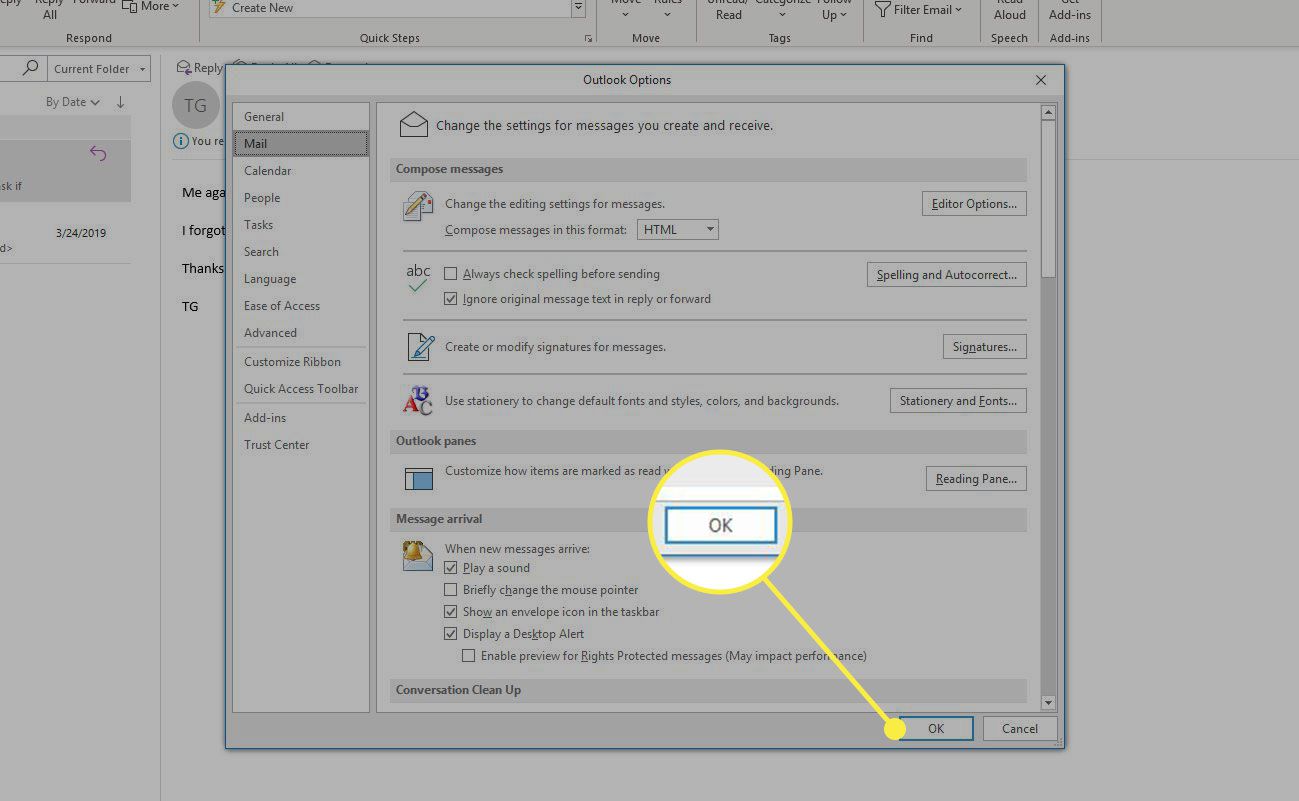Viewport: 1299px width, 801px height.
Task: Open the By Date sort dropdown
Action: pyautogui.click(x=73, y=102)
